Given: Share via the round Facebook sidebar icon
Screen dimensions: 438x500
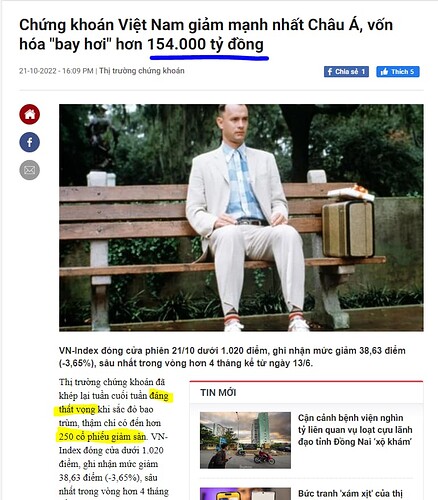Looking at the screenshot, I should [x=30, y=142].
